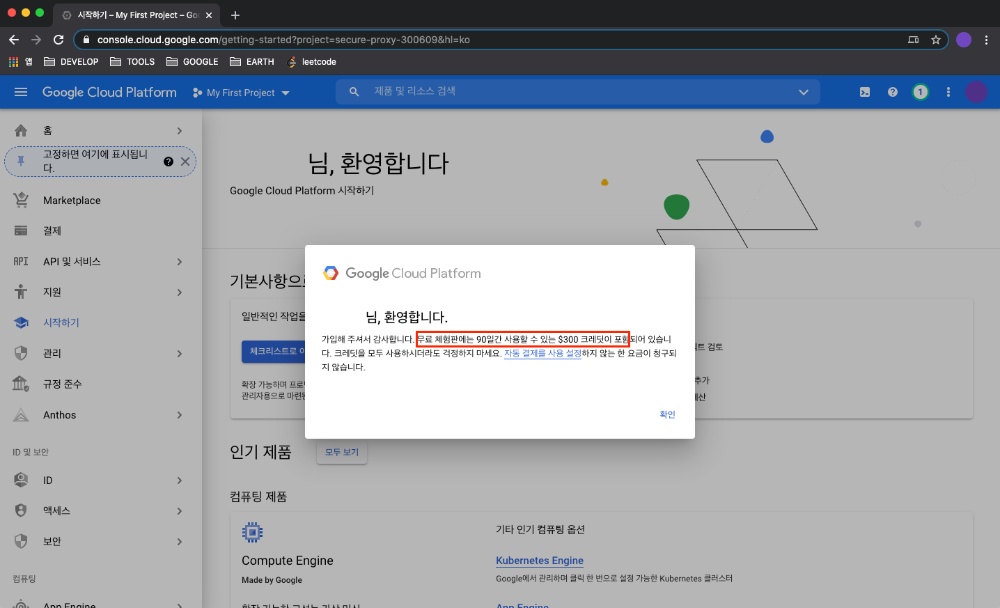Bookmark this page with star icon
The height and width of the screenshot is (608, 1000).
936,40
